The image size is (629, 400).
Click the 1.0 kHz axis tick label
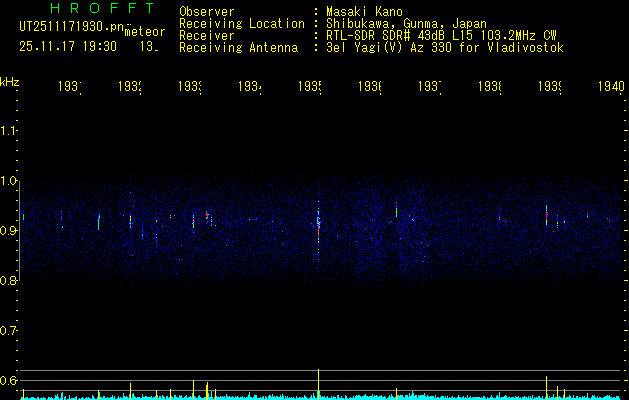[9, 181]
